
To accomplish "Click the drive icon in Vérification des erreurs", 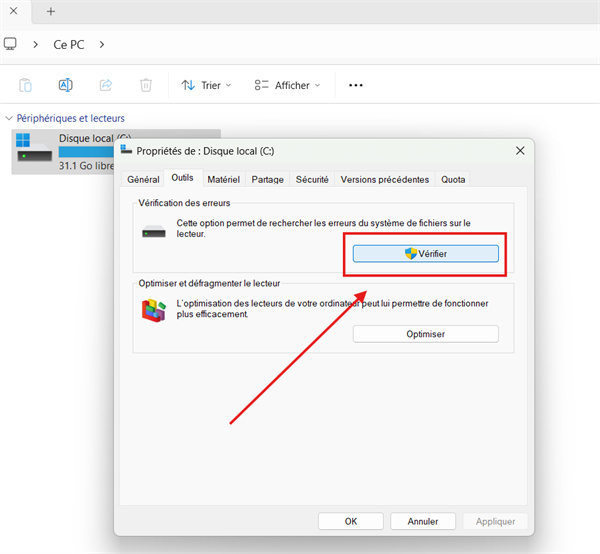I will (153, 231).
